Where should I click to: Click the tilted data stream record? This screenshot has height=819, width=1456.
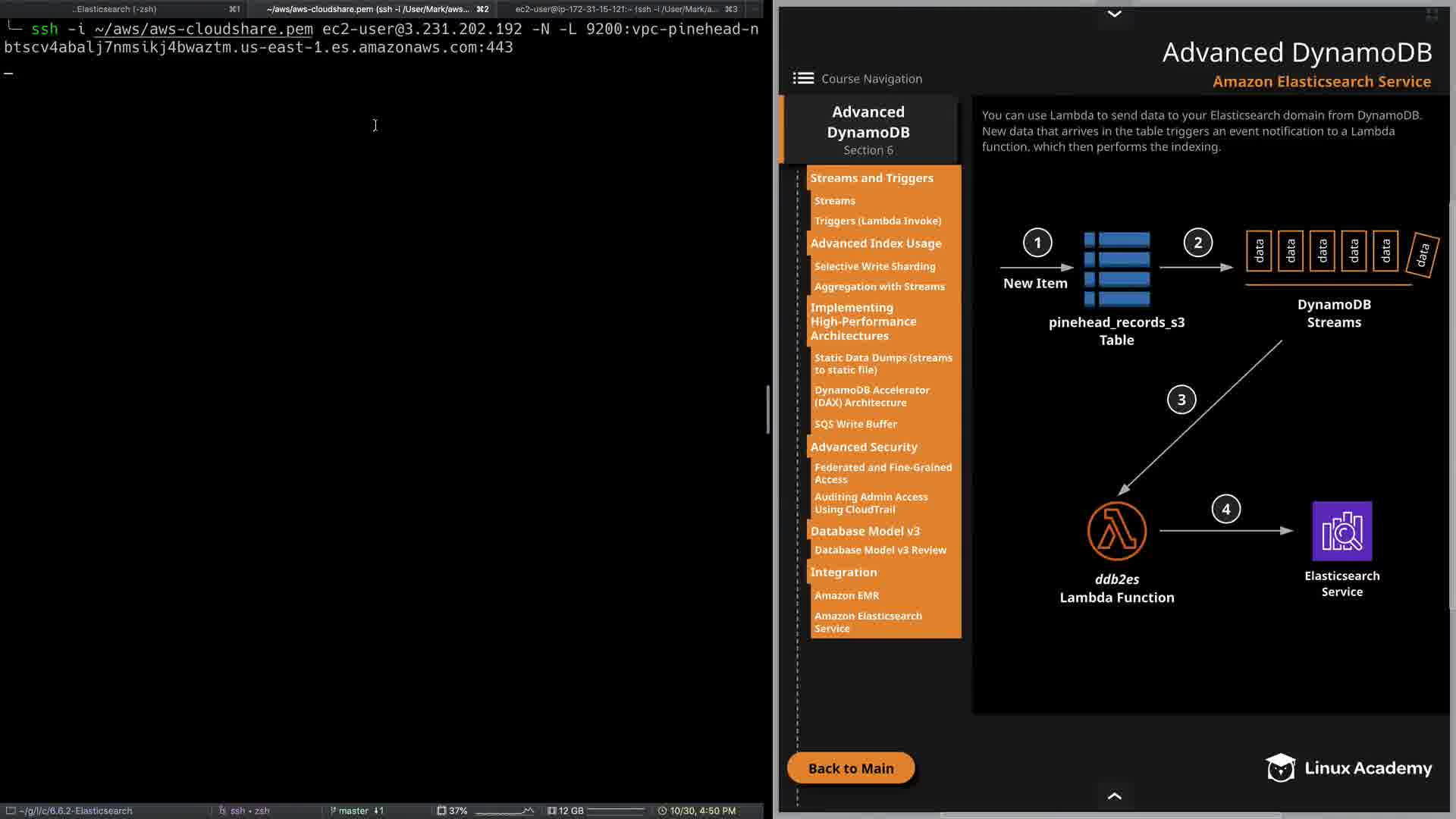pos(1422,255)
